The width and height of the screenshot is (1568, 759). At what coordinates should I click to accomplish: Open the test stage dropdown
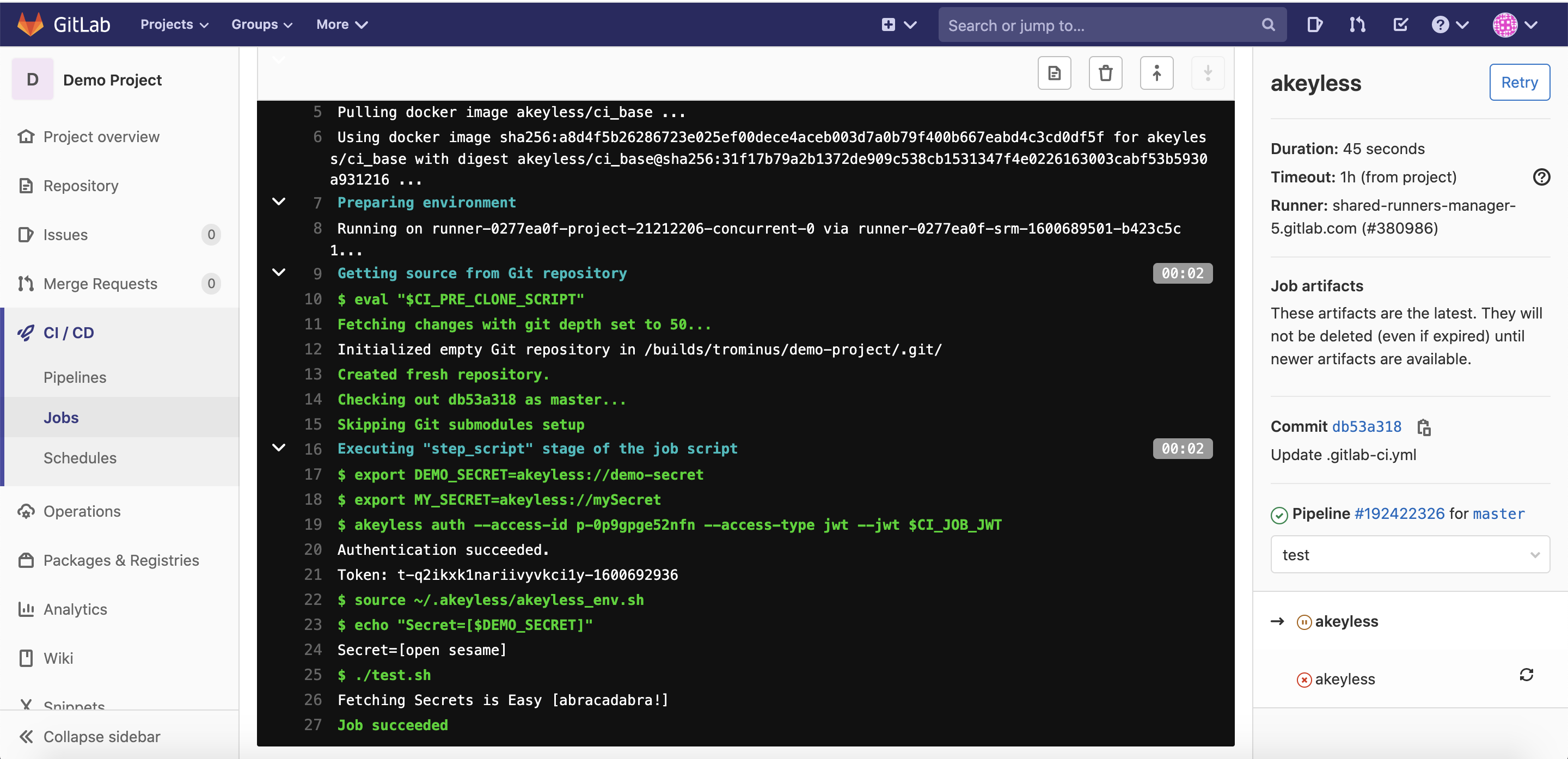point(1410,554)
